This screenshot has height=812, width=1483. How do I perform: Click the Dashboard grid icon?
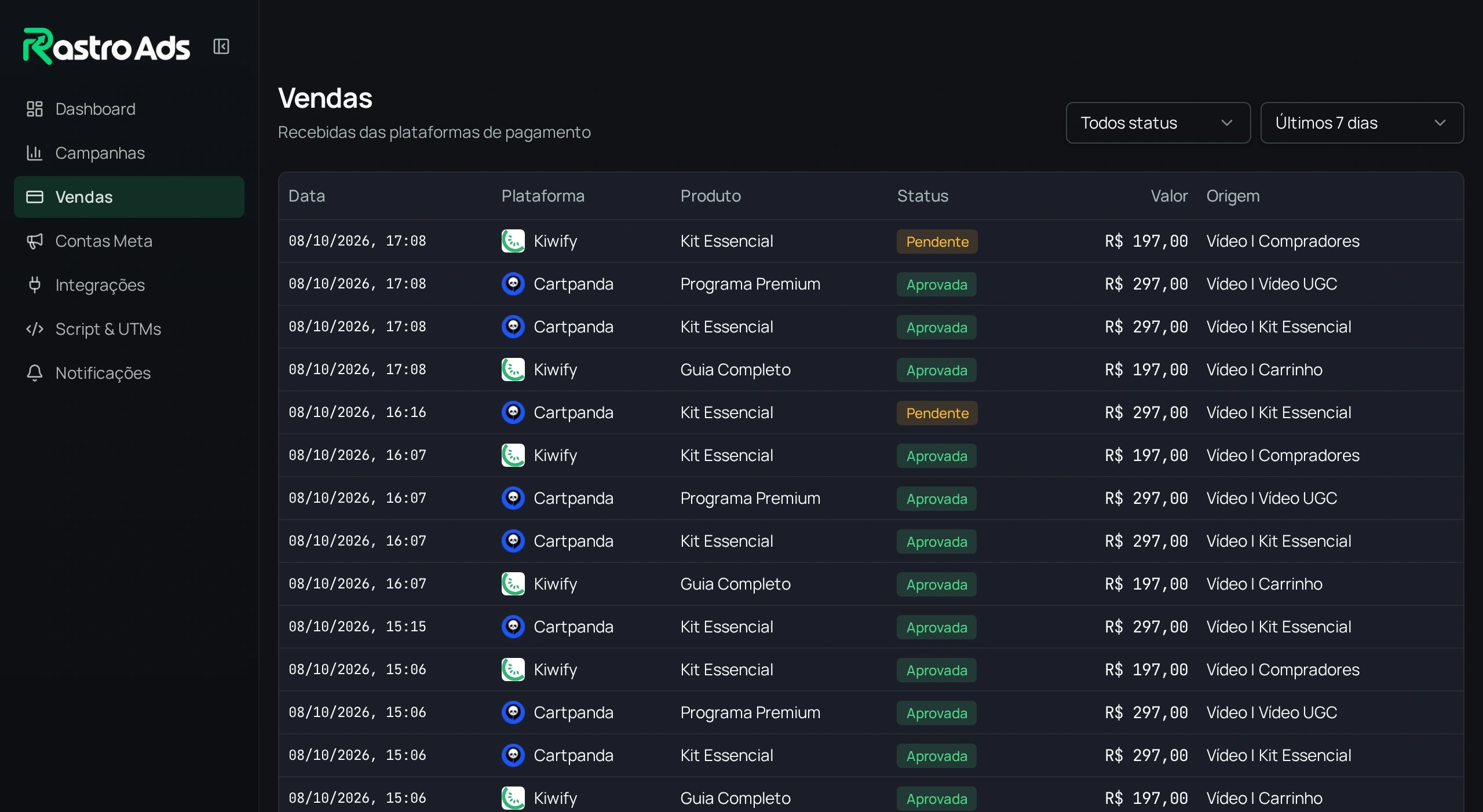click(35, 109)
